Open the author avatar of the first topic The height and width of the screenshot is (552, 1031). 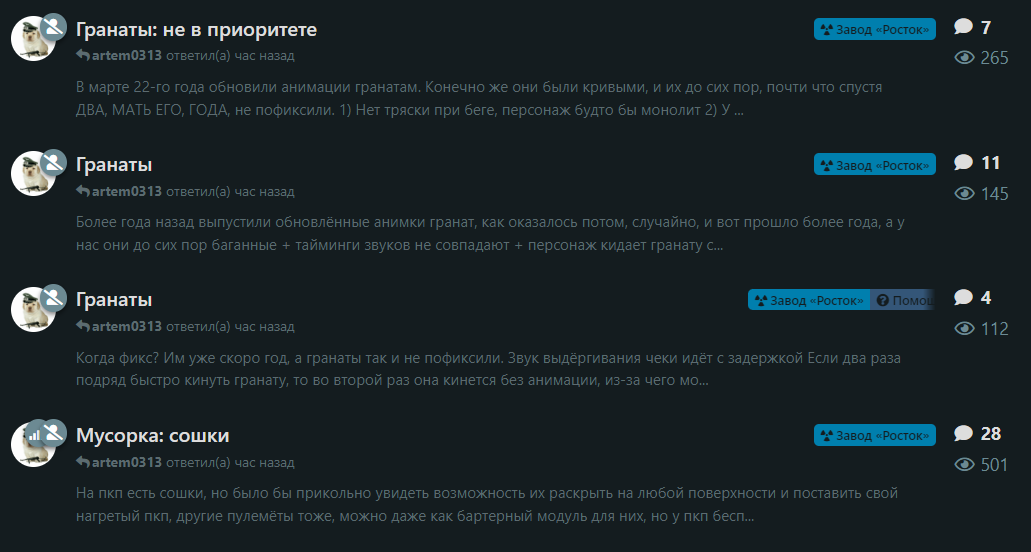[33, 38]
